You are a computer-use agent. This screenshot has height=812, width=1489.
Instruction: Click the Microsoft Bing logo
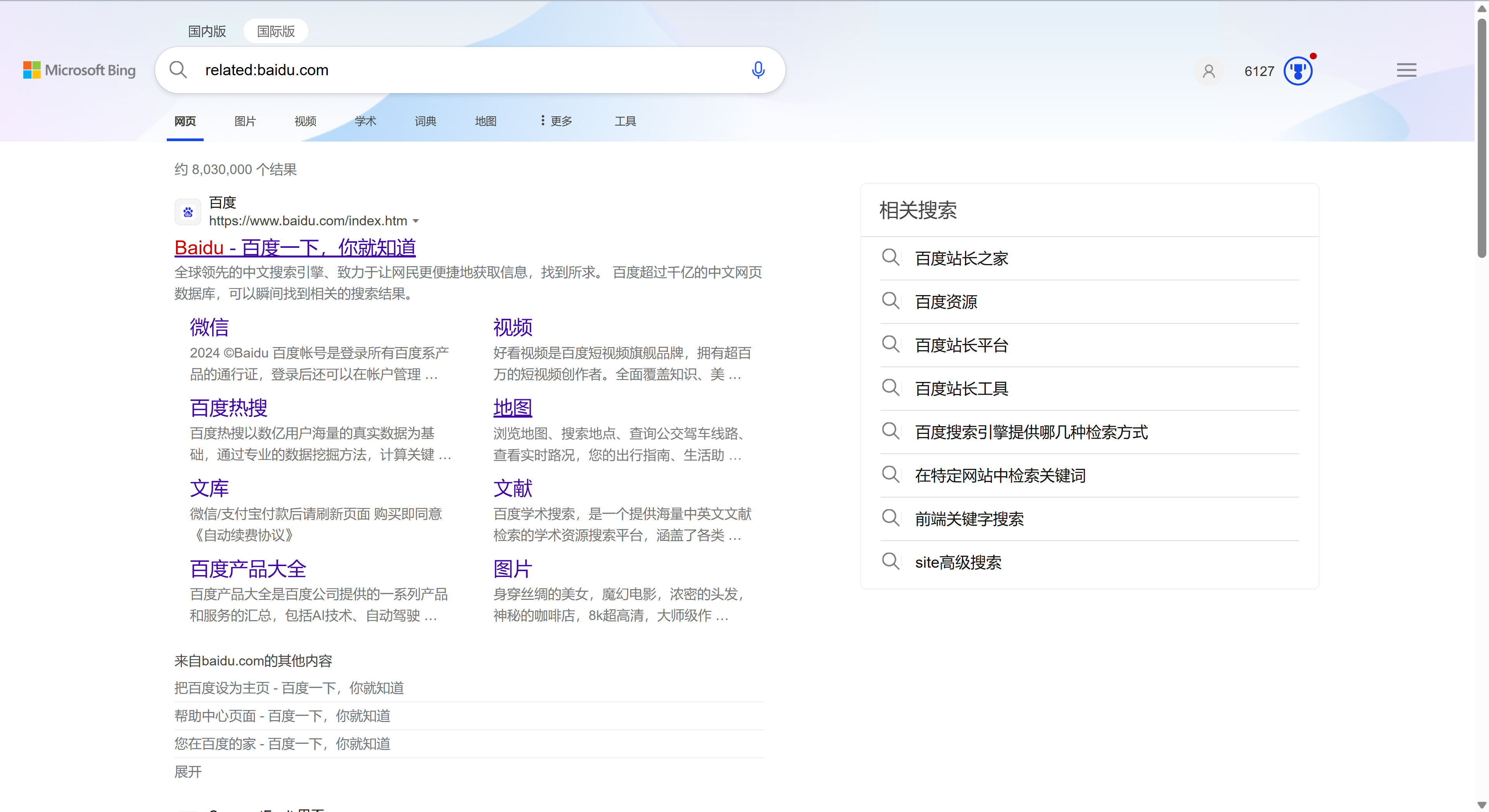click(80, 70)
